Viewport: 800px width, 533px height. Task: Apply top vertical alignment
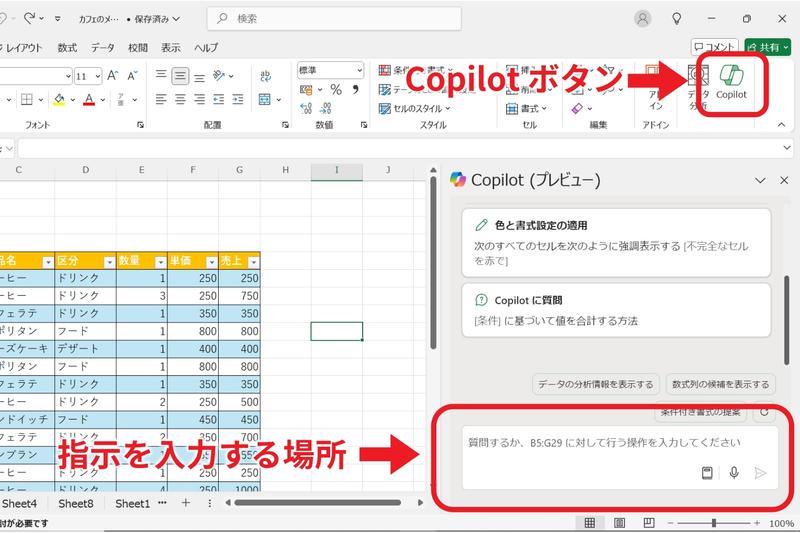161,76
